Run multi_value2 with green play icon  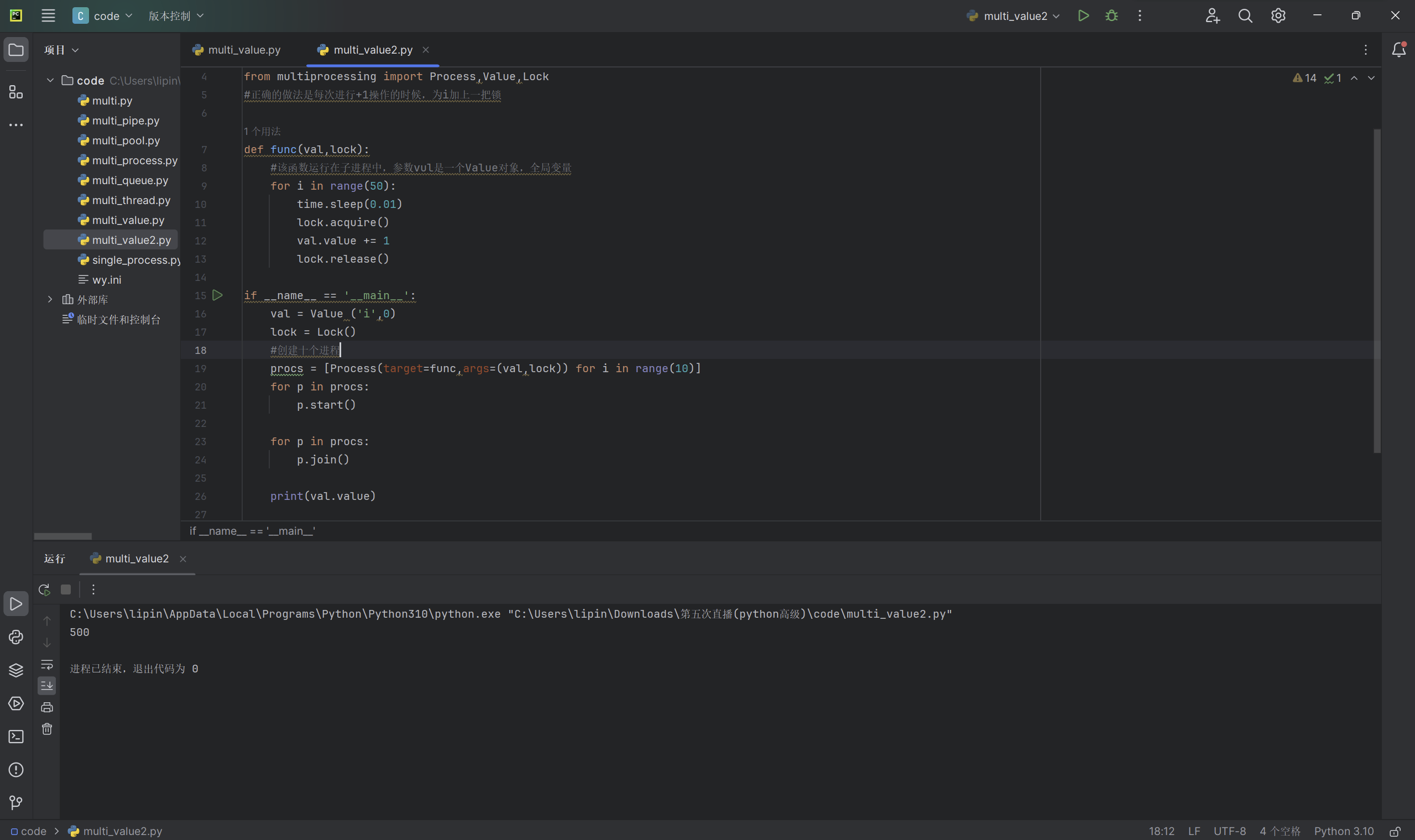click(x=1083, y=16)
